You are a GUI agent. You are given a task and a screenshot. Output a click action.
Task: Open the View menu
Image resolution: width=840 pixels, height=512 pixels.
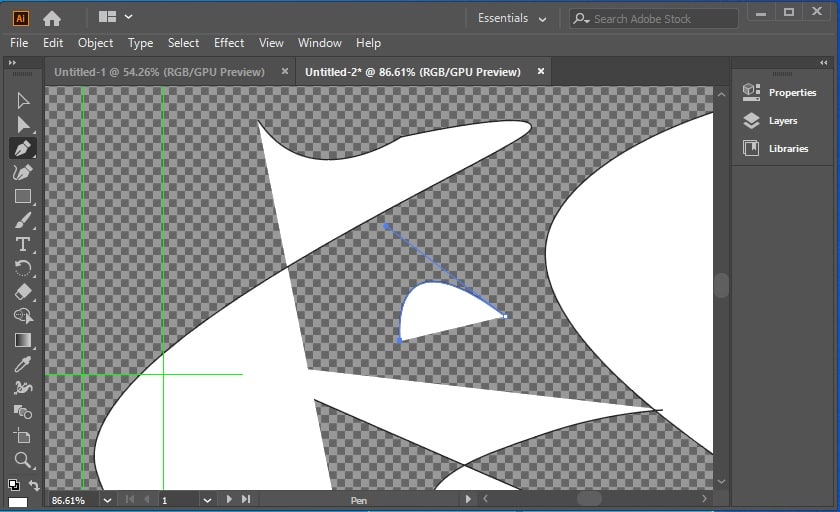271,43
